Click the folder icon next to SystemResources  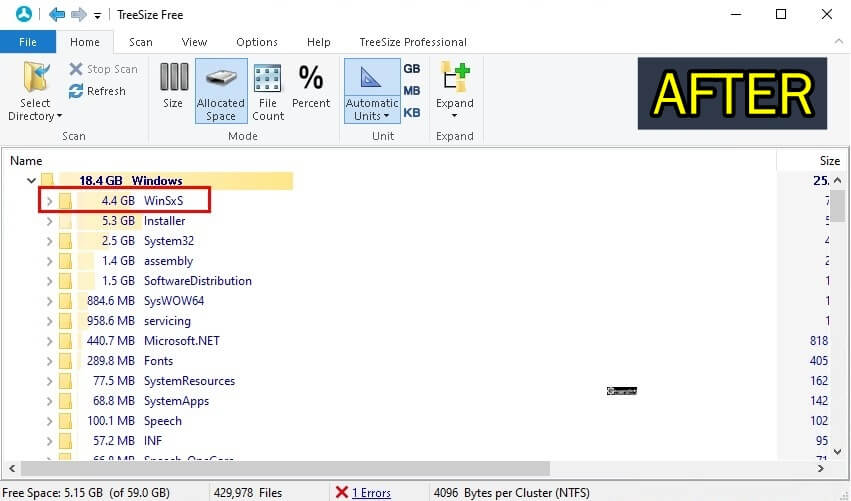[x=66, y=382]
